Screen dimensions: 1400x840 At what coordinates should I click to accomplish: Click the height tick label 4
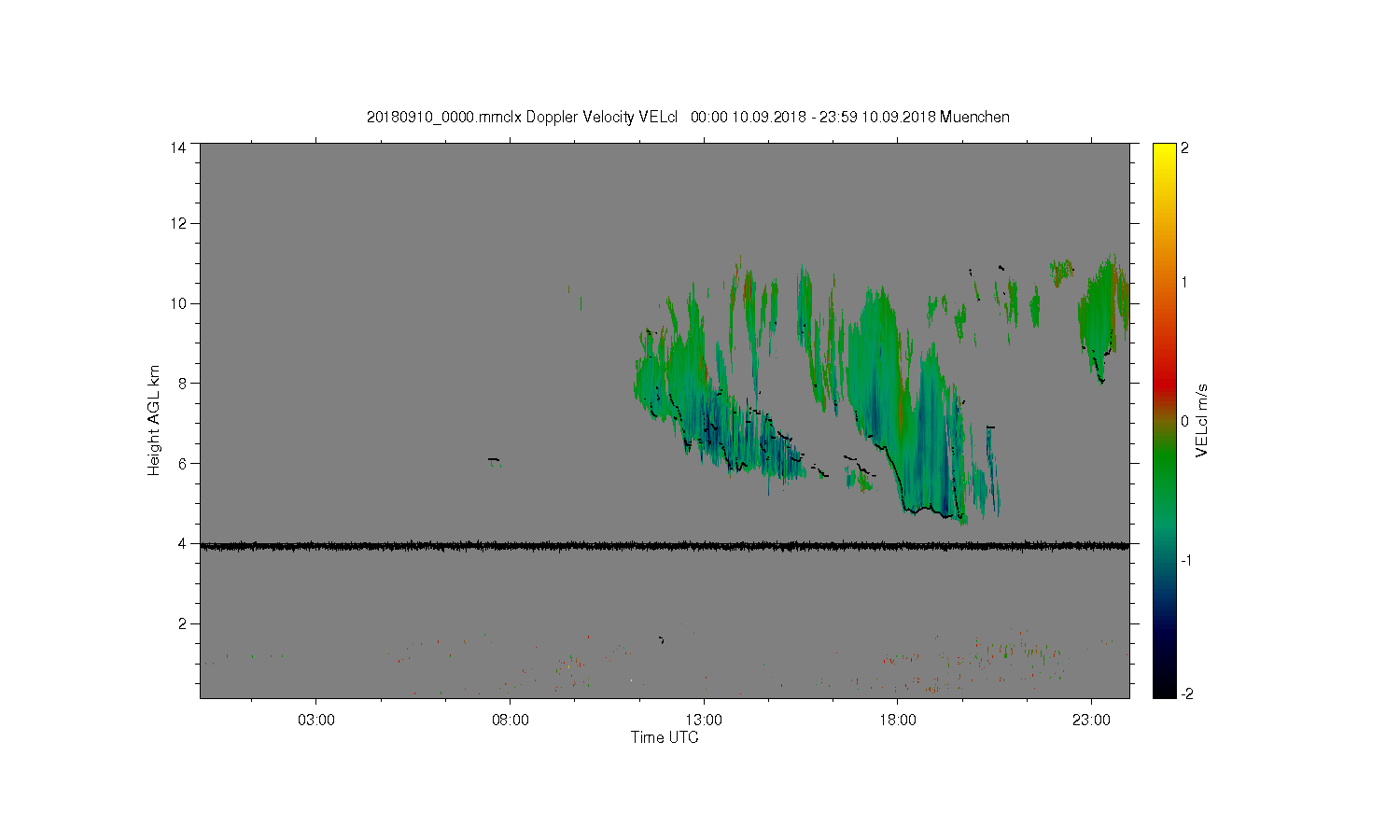pos(183,543)
